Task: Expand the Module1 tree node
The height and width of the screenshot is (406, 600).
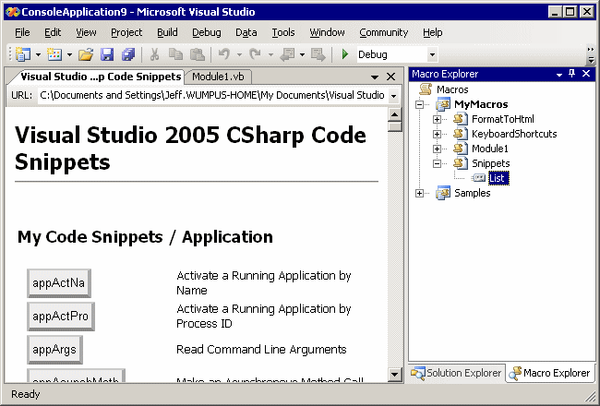Action: [x=437, y=149]
